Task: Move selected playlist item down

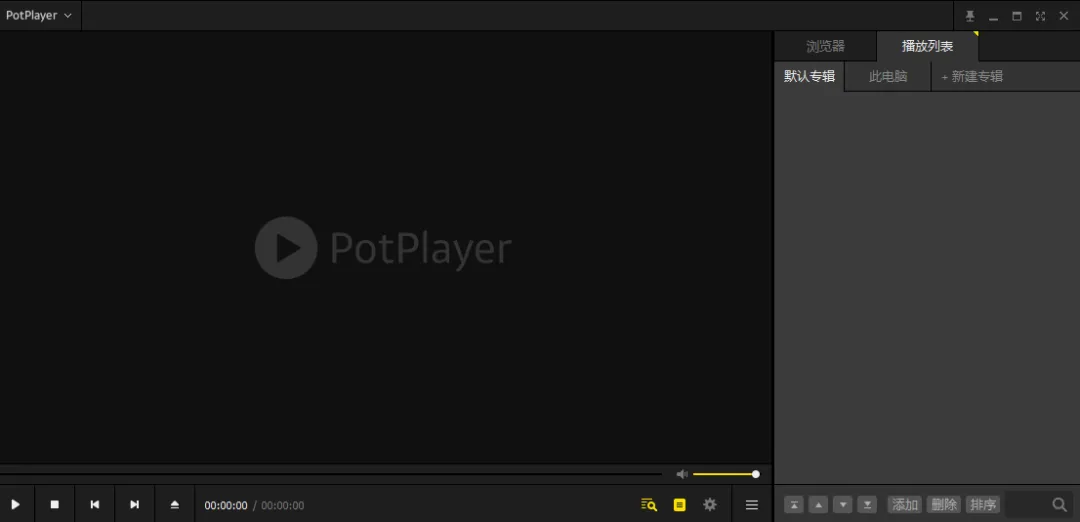Action: tap(843, 505)
